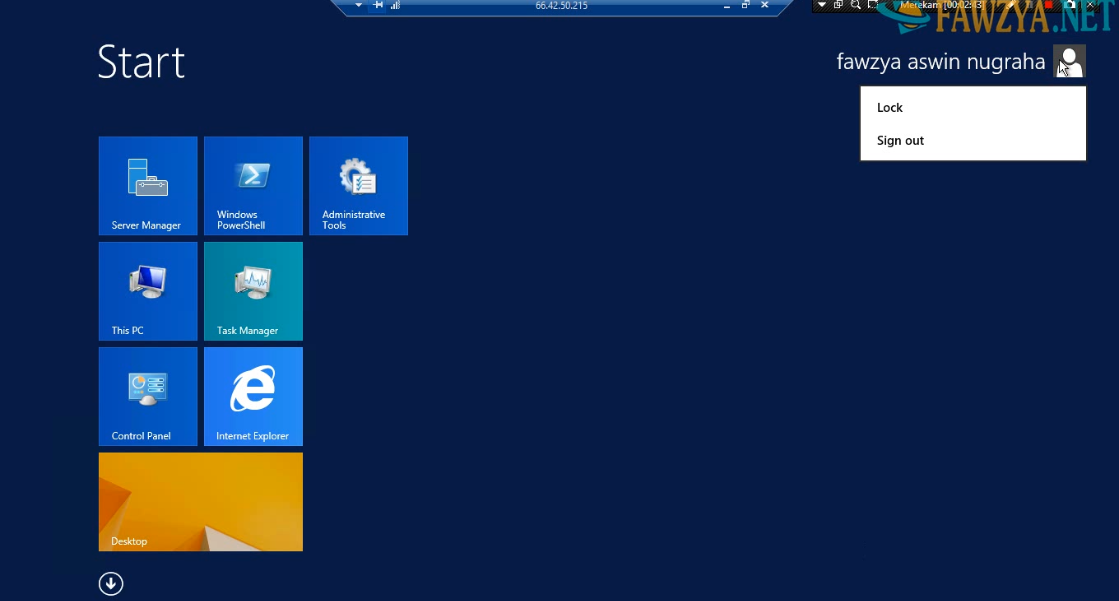The image size is (1119, 601).
Task: Launch Internet Explorer tile
Action: coord(253,396)
